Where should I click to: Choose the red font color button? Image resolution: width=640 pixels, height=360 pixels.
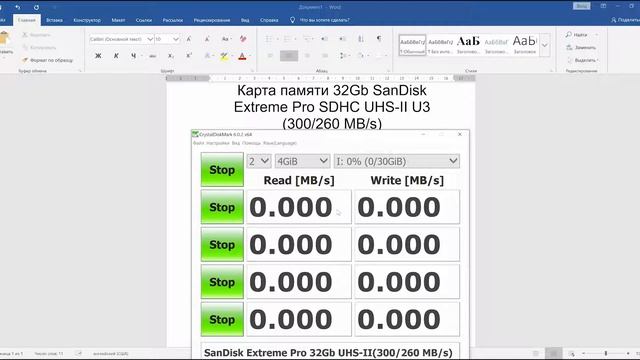click(x=242, y=56)
